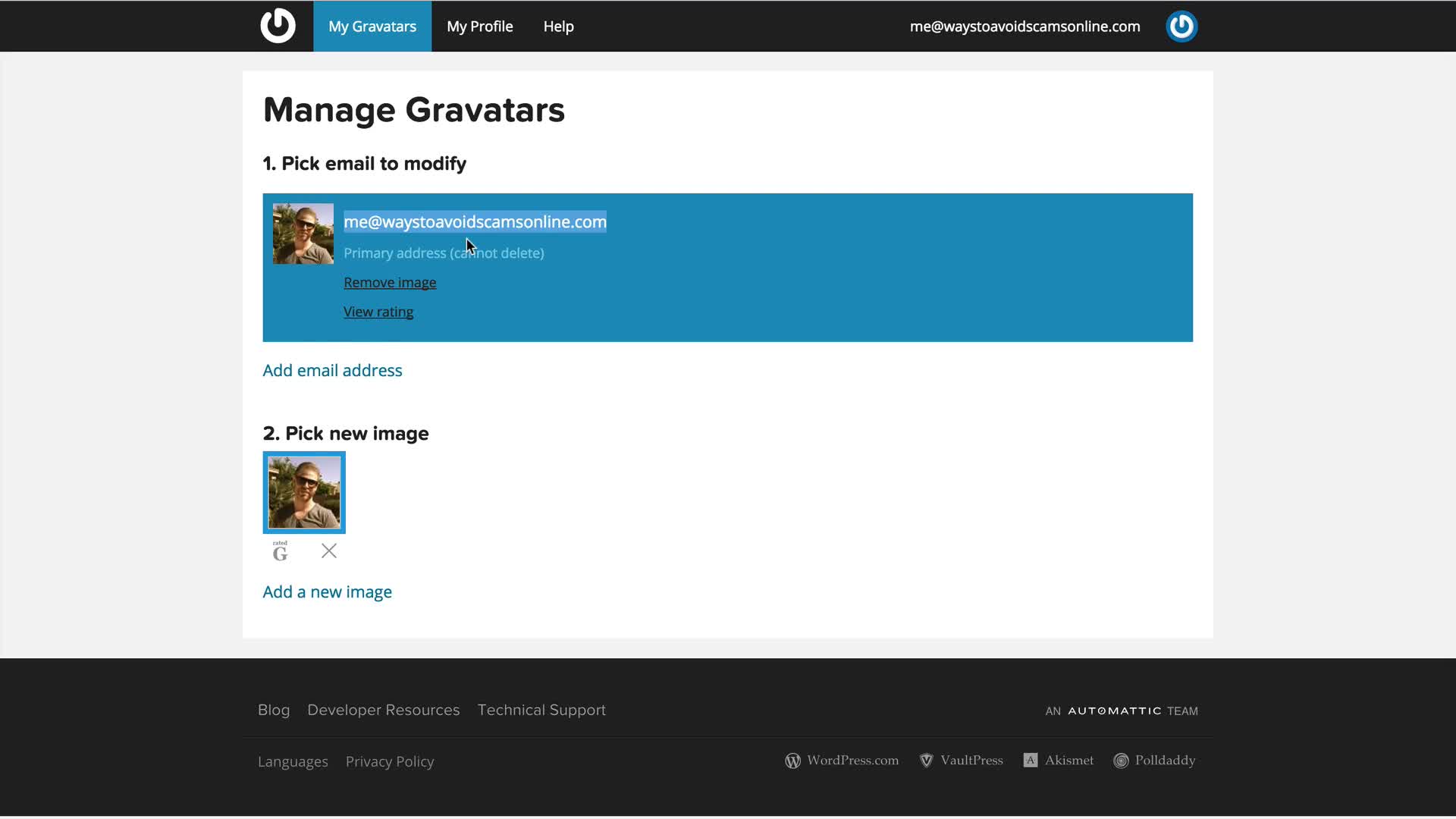Open the Akismet footer link
The height and width of the screenshot is (819, 1456).
pyautogui.click(x=1069, y=760)
